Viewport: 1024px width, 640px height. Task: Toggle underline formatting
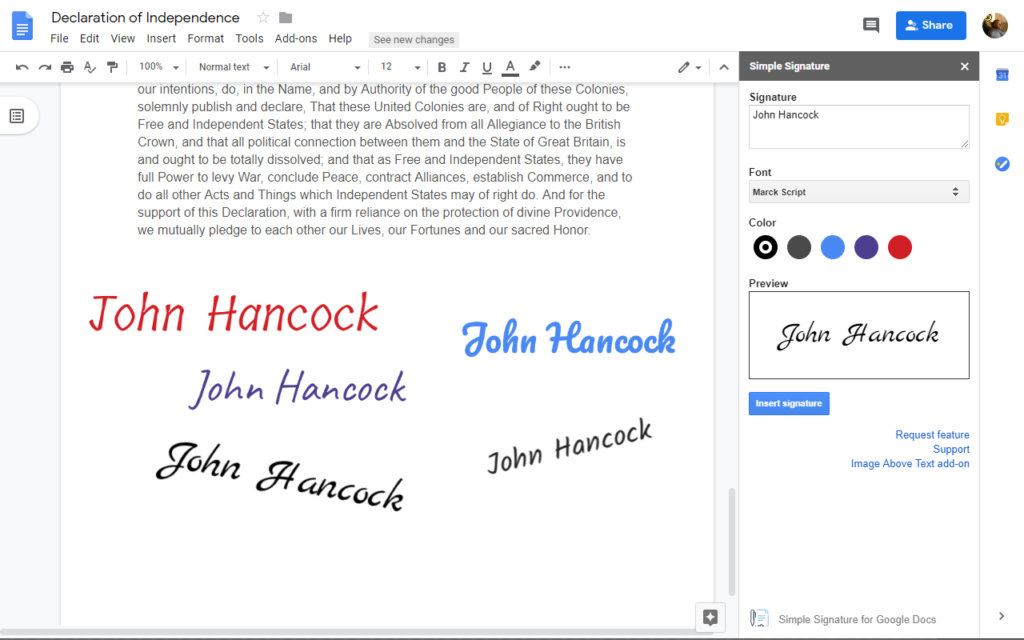(487, 66)
